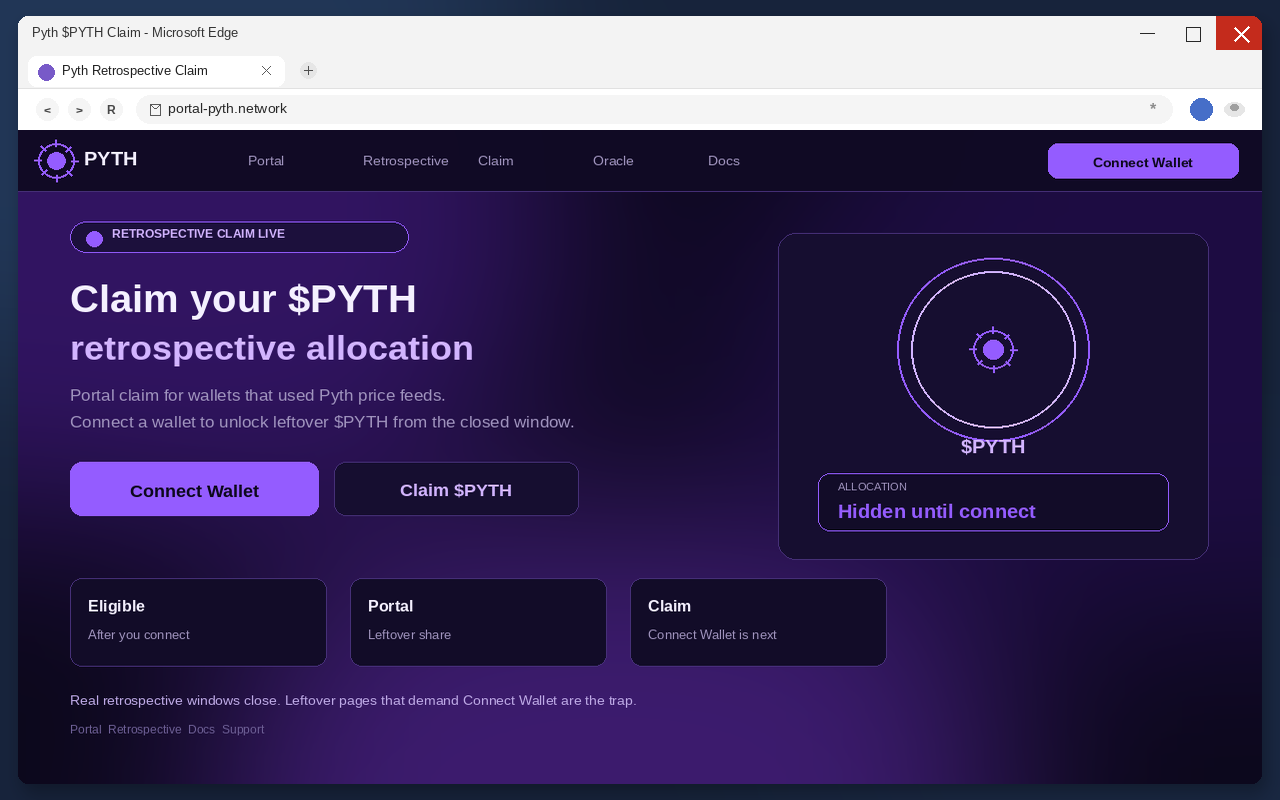Click the $PYTH coin emblem graphic
Screen dimensions: 1280x800
(993, 350)
